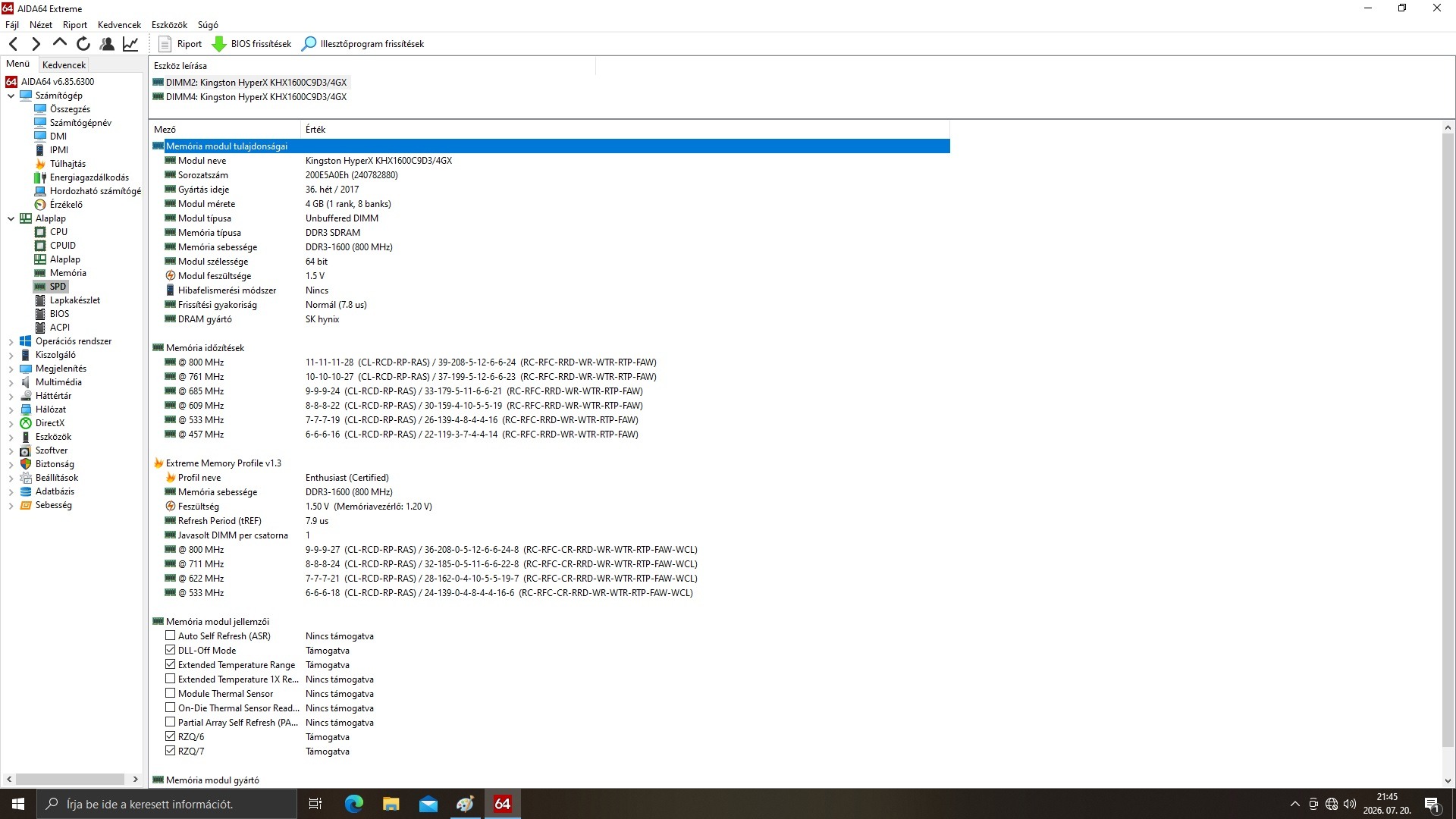Expand the Megjelenítés tree node

[11, 369]
